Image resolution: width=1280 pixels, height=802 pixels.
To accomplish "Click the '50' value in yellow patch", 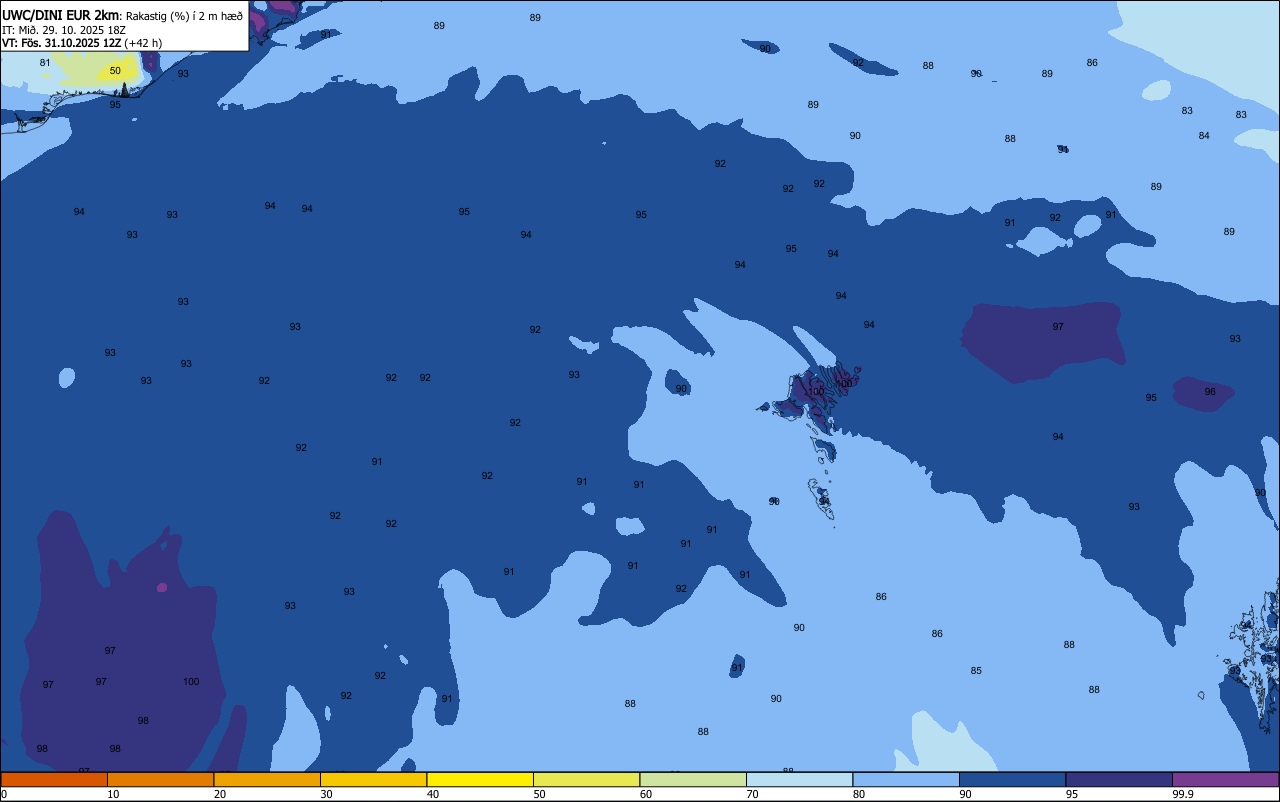I will point(115,71).
